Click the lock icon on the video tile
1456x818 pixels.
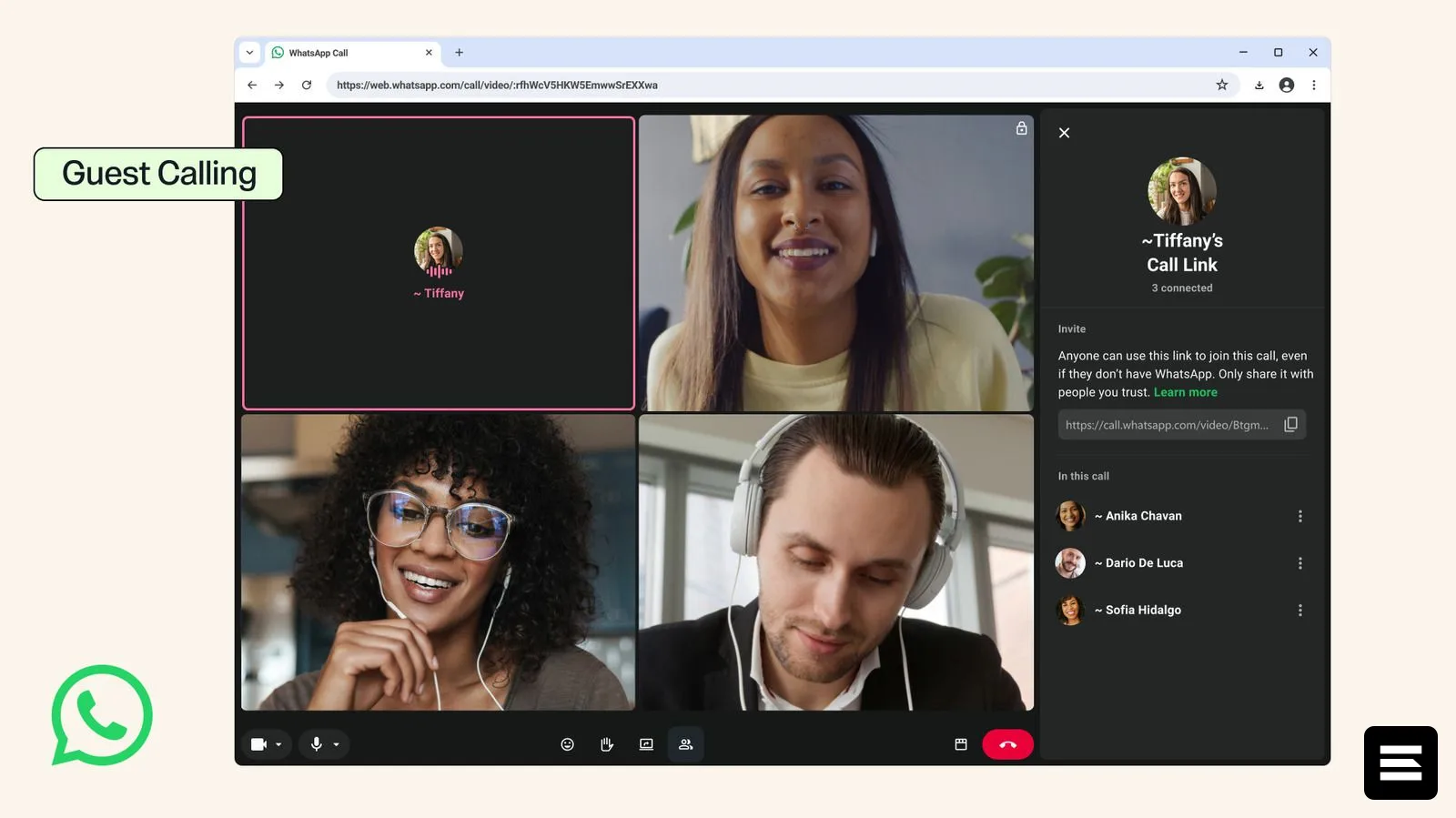[1022, 128]
